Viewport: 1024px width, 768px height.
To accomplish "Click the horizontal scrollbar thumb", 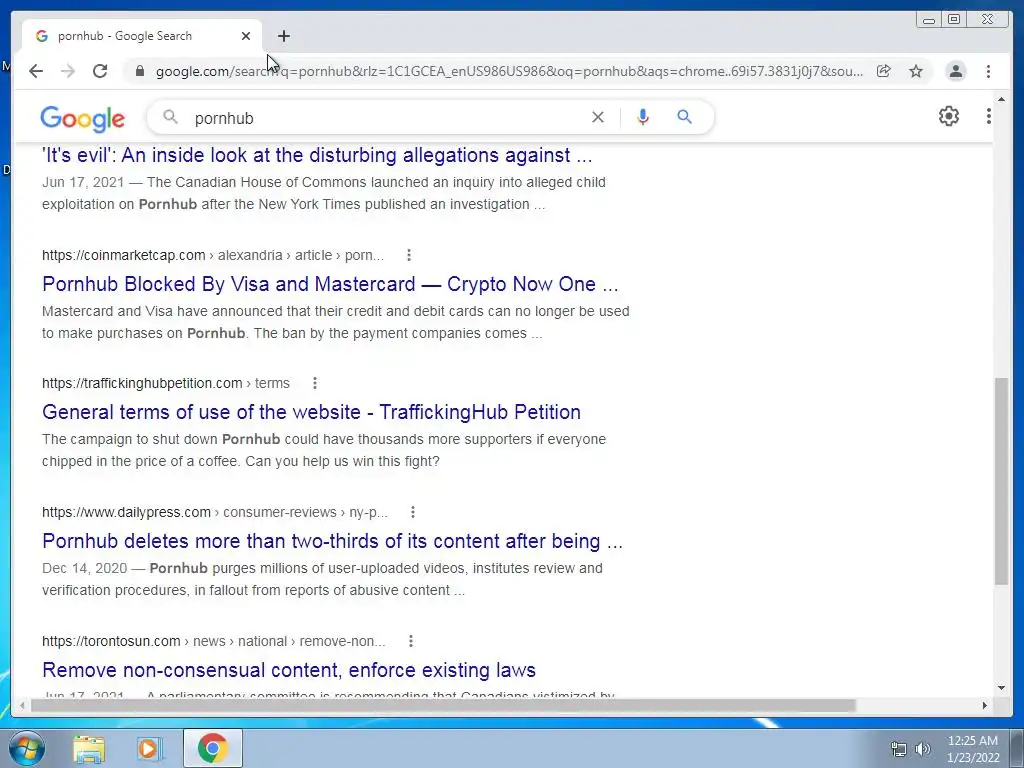I will [443, 705].
